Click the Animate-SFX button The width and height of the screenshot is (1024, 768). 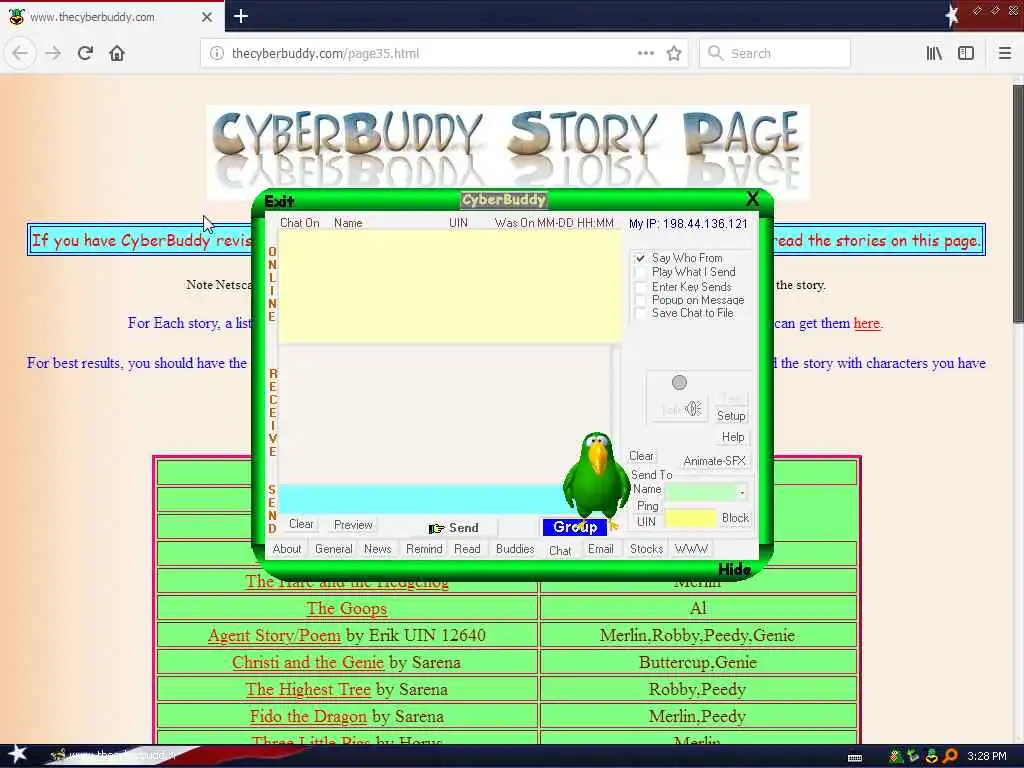click(x=714, y=460)
